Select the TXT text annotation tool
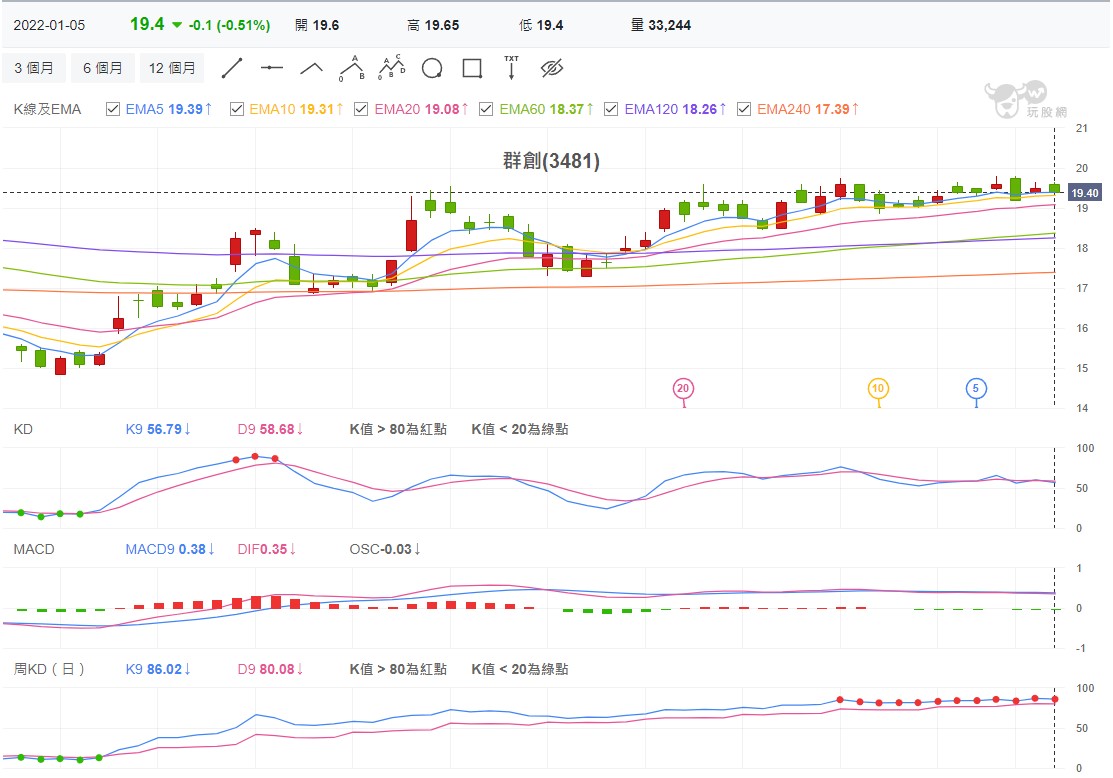Screen dimensions: 1113x778 coord(511,67)
